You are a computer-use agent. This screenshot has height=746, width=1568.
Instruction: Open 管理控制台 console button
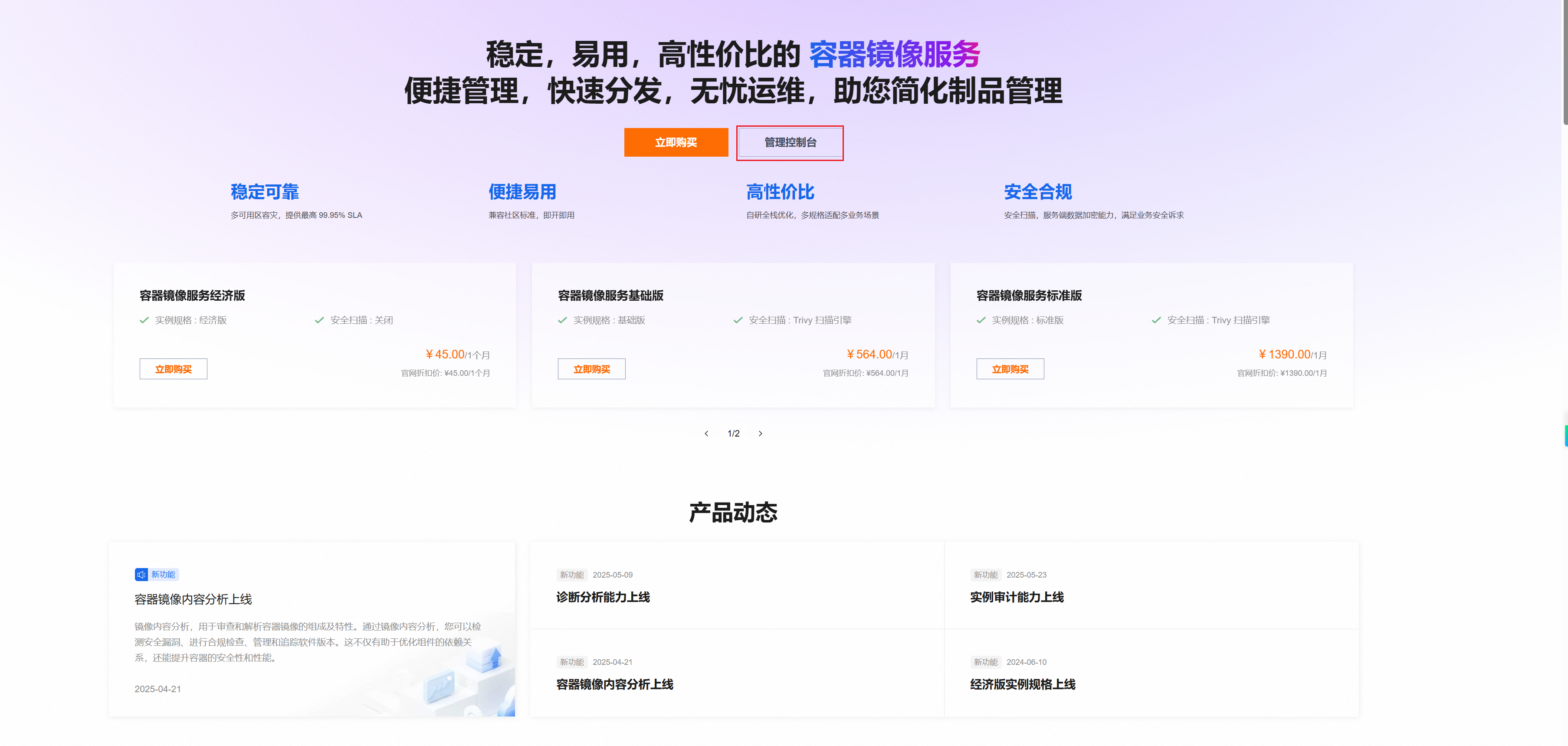pyautogui.click(x=790, y=142)
